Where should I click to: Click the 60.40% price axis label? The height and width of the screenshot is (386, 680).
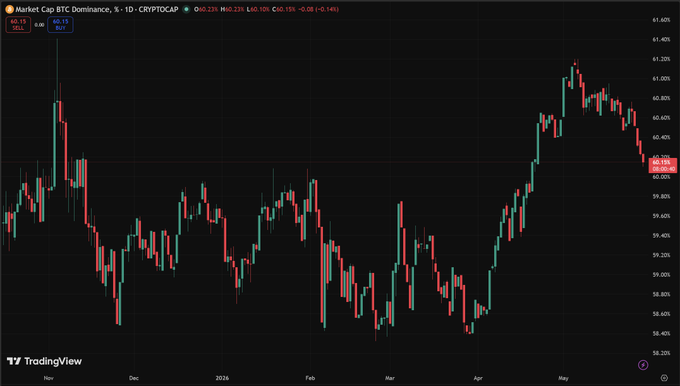[x=661, y=137]
